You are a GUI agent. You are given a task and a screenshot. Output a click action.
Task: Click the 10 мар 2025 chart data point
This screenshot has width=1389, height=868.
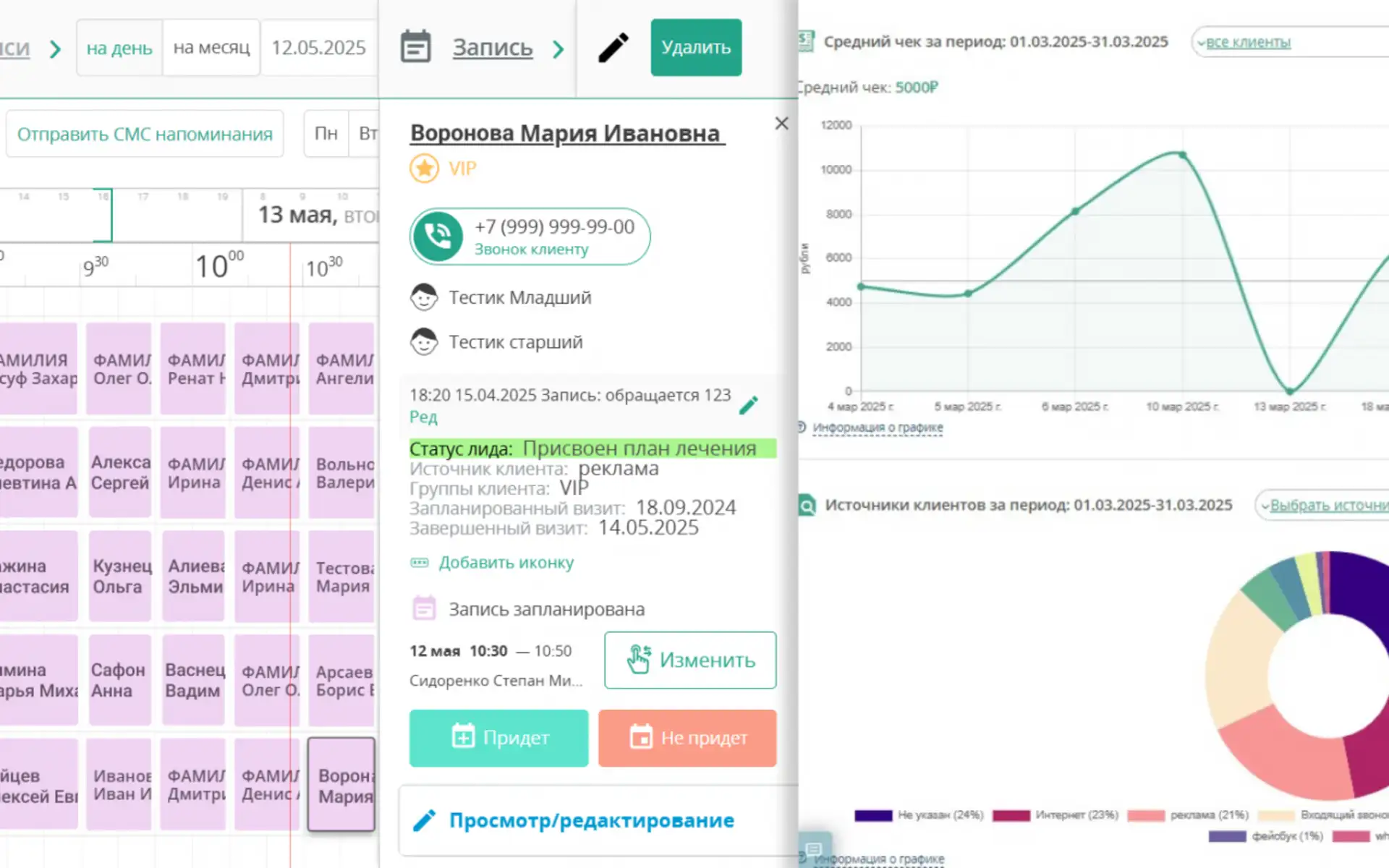point(1183,155)
